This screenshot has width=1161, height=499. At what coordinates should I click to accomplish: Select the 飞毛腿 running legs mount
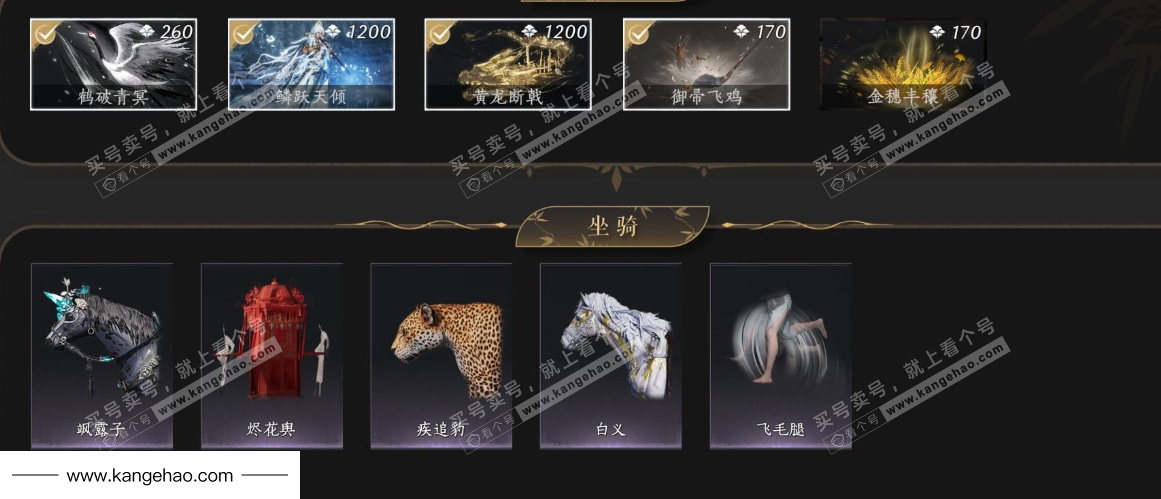tap(780, 356)
